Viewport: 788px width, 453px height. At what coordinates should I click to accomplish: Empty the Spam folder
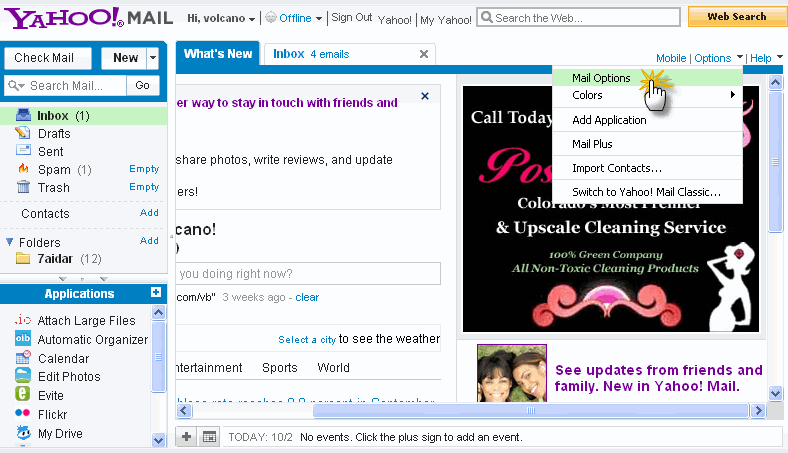click(x=144, y=168)
